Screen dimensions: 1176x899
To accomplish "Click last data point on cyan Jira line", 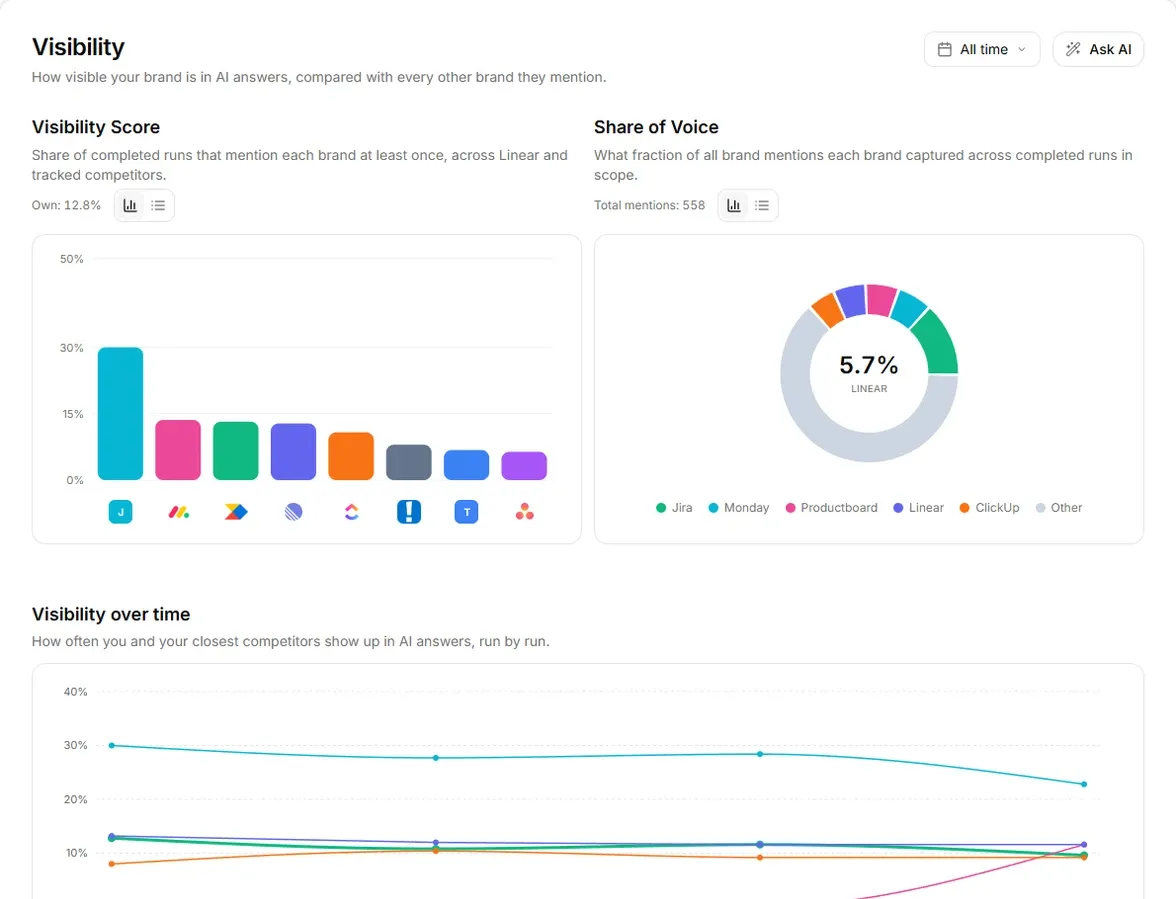I will 1084,784.
